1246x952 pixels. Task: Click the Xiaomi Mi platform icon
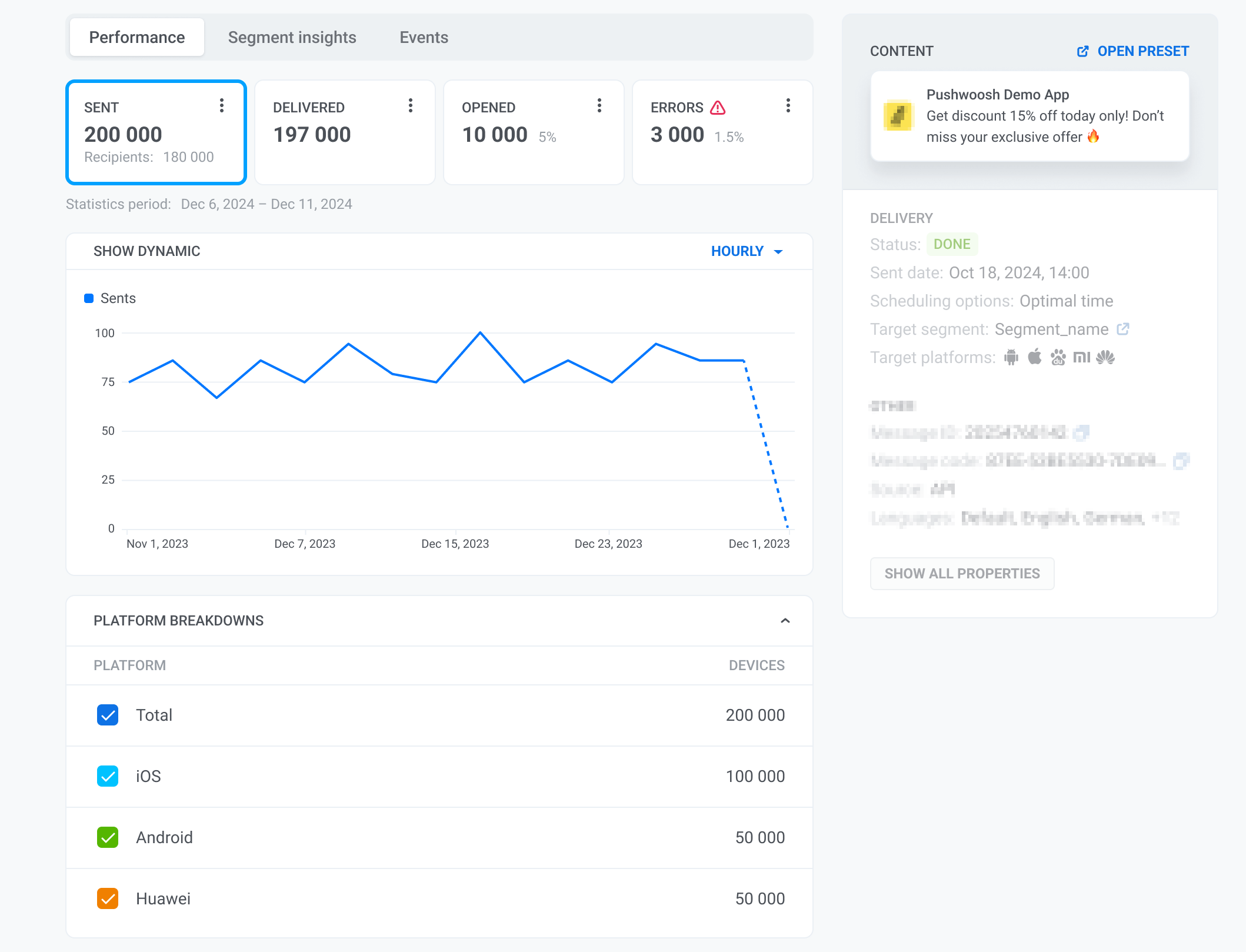tap(1082, 357)
